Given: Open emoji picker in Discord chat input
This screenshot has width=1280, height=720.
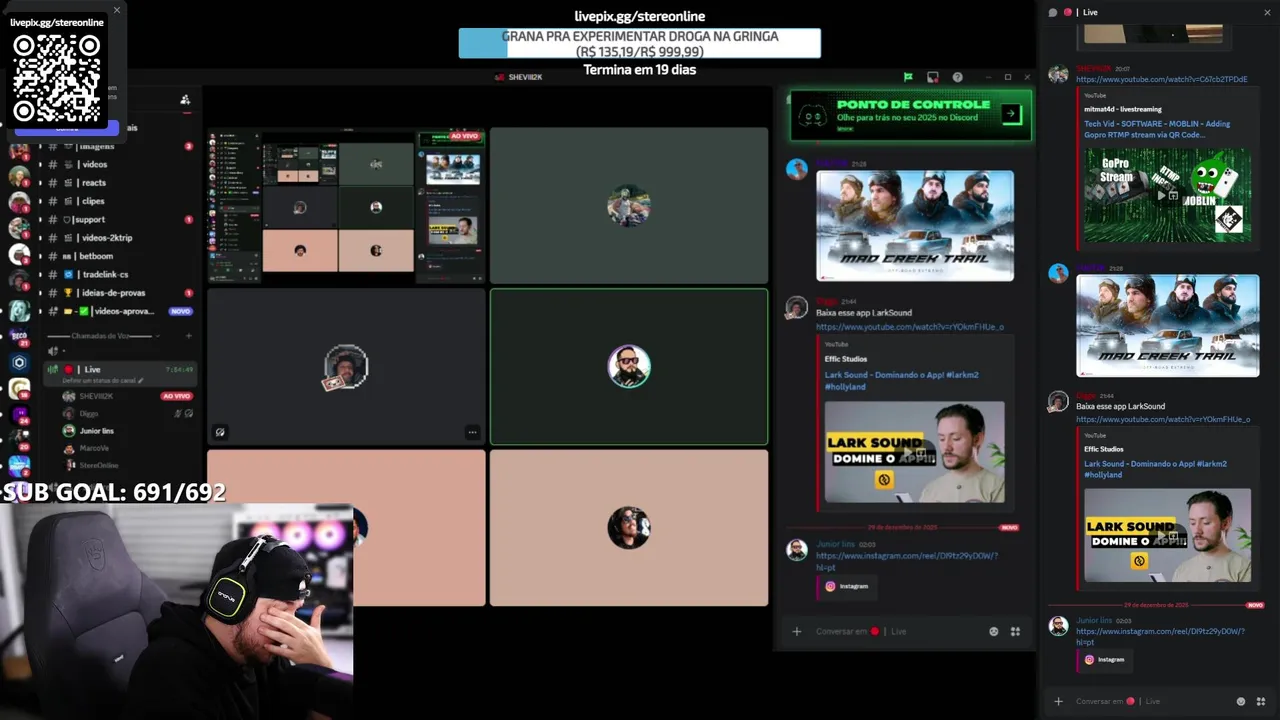Looking at the screenshot, I should [x=994, y=631].
